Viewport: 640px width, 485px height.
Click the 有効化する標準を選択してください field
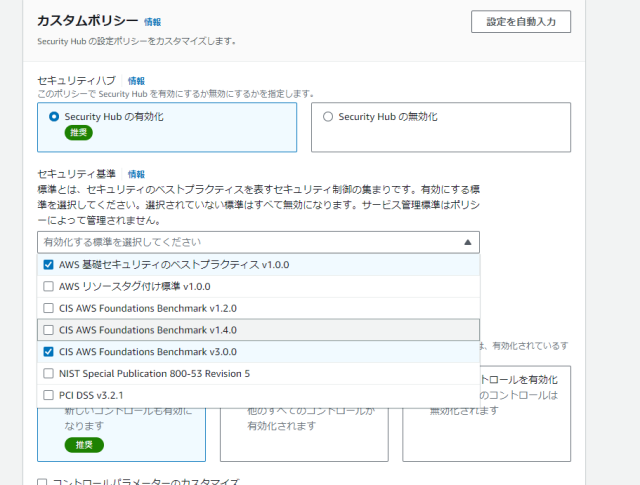pyautogui.click(x=258, y=242)
